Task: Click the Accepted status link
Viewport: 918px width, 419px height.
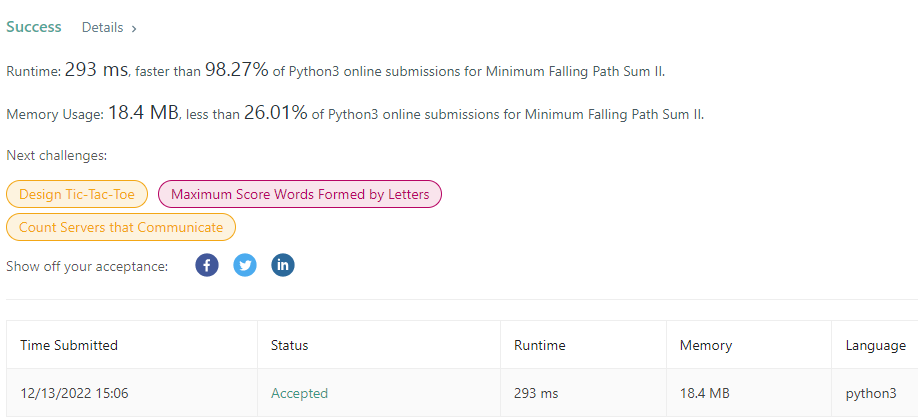Action: pos(299,393)
